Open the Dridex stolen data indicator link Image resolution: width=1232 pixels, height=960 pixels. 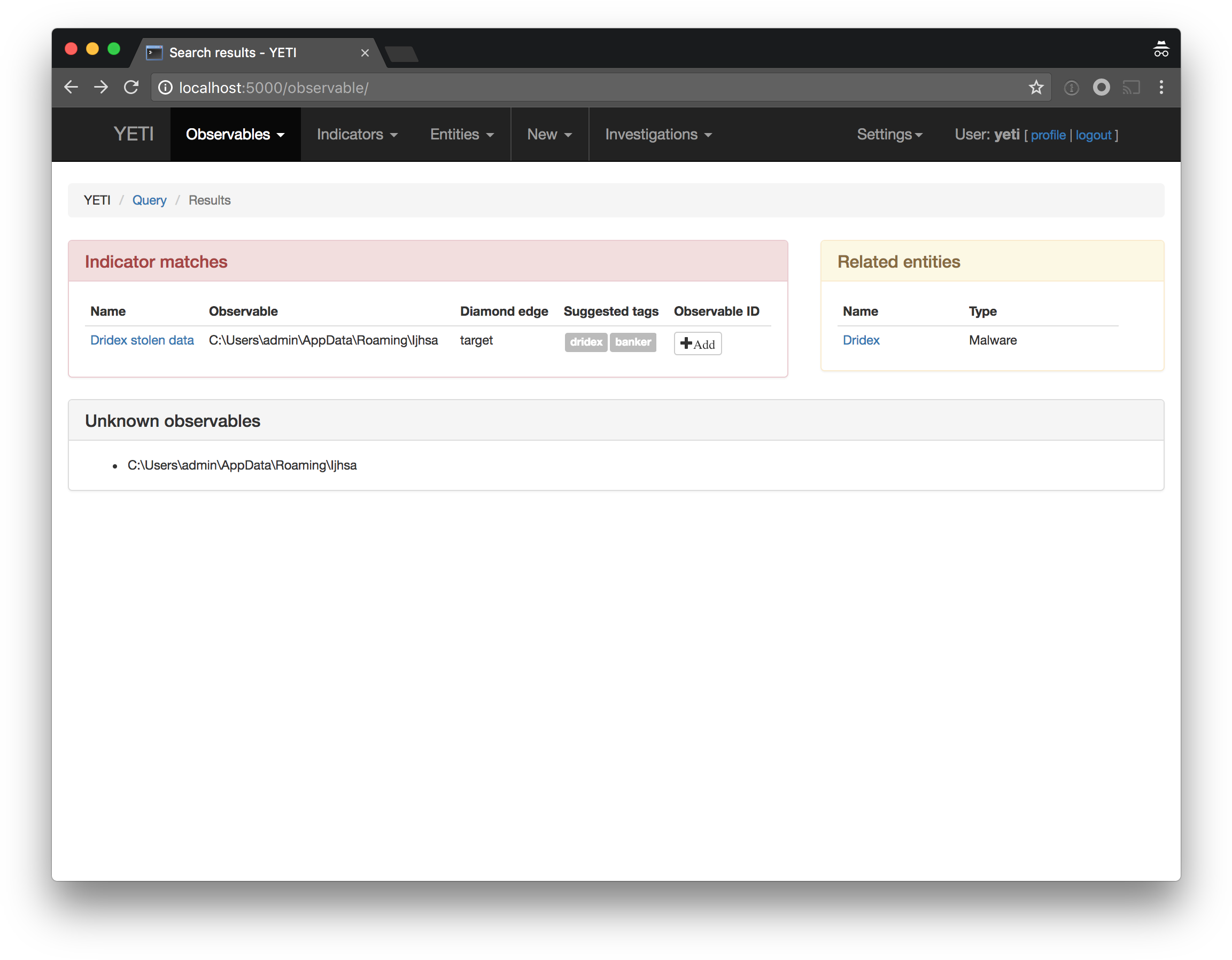pyautogui.click(x=142, y=340)
